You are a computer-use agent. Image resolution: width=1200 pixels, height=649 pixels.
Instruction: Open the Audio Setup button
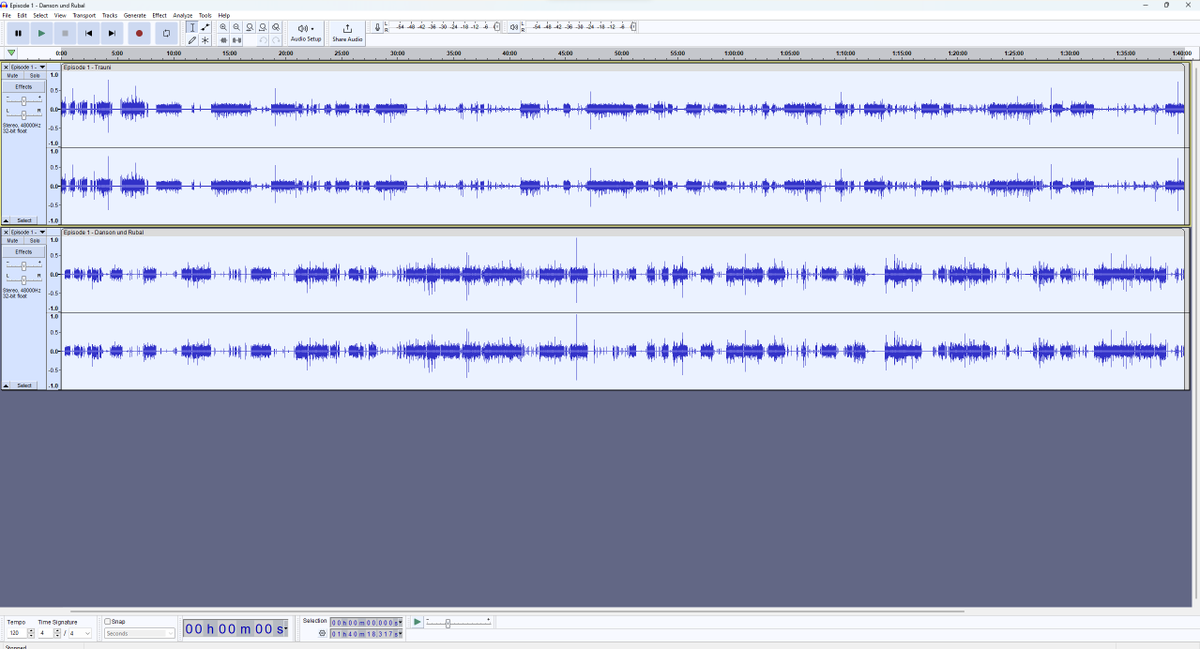click(306, 33)
